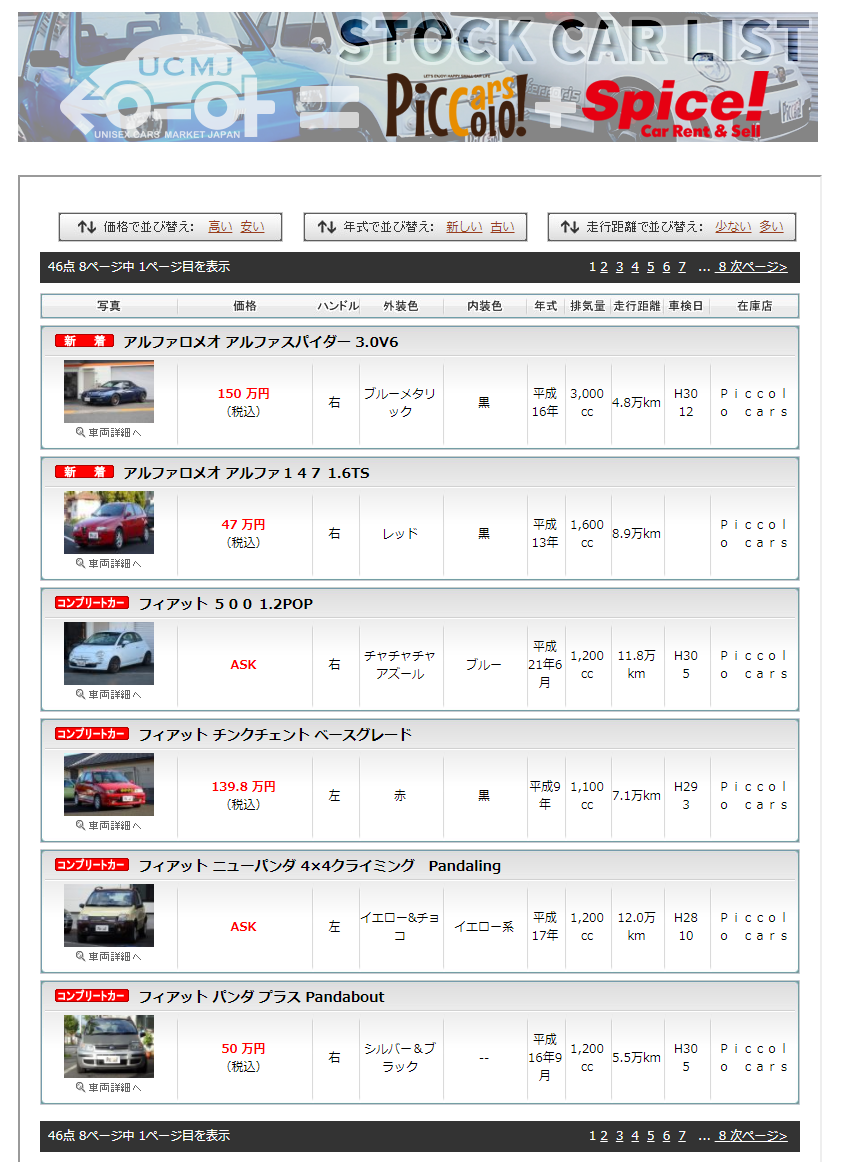Click top 次ページ> next page link
Screen dimensions: 841x1162
(x=752, y=267)
